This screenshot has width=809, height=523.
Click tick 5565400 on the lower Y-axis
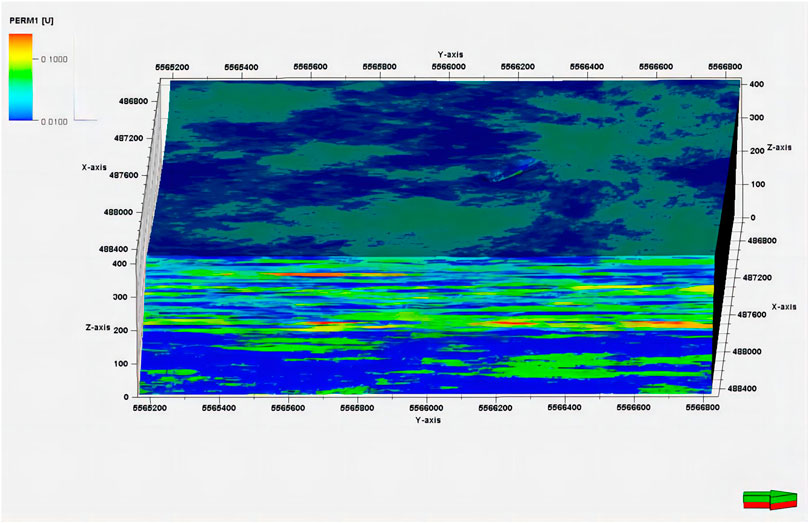point(219,407)
